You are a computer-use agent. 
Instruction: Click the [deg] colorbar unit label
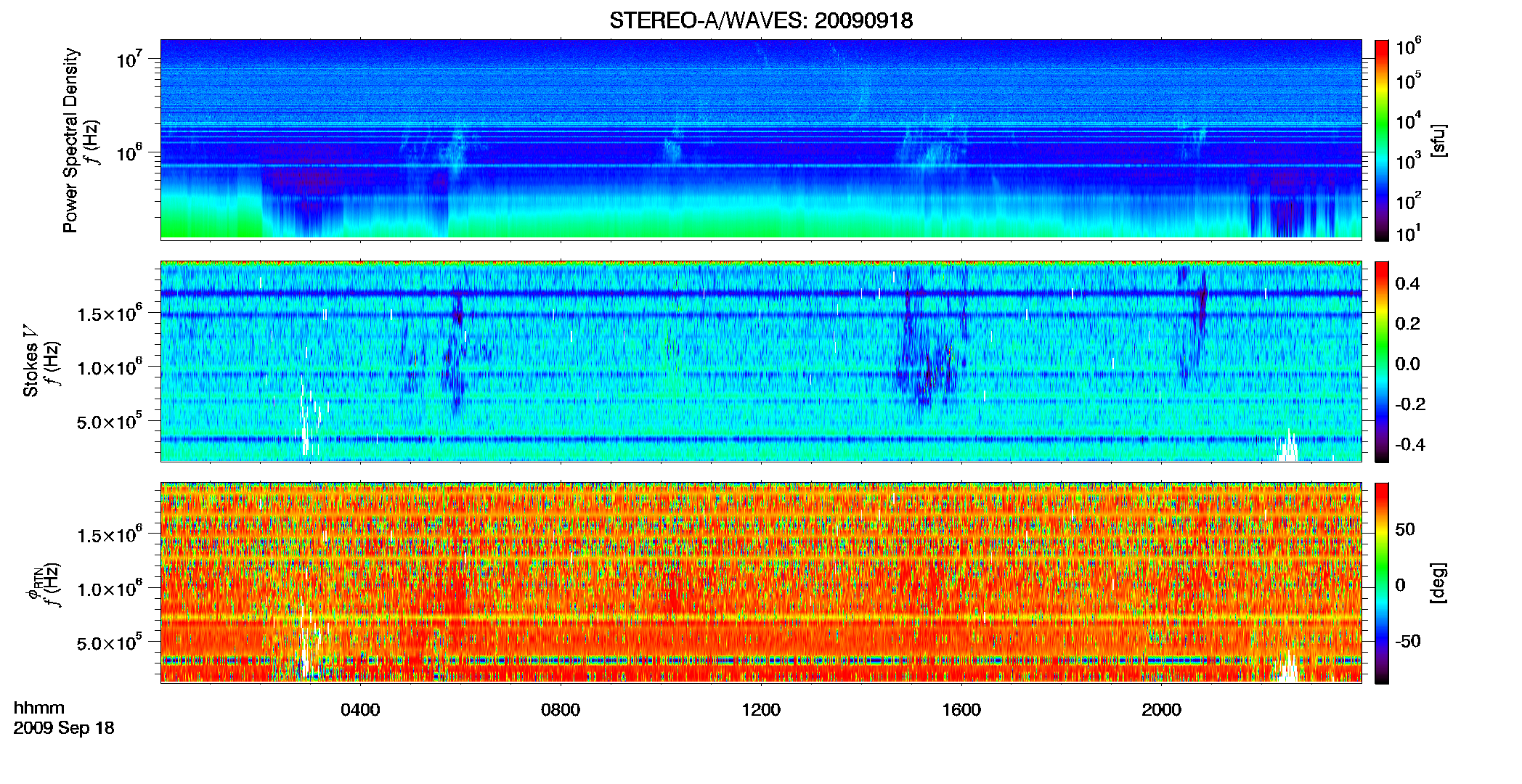click(x=1438, y=583)
